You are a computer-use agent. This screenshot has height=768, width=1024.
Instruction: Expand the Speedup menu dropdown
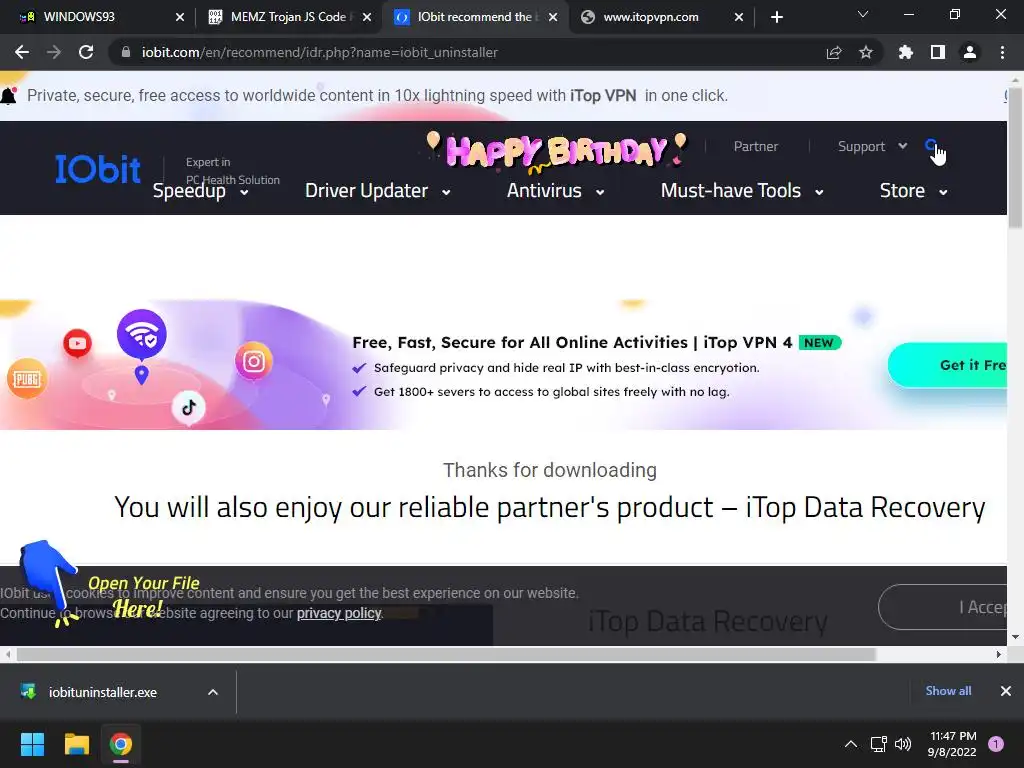pos(244,193)
